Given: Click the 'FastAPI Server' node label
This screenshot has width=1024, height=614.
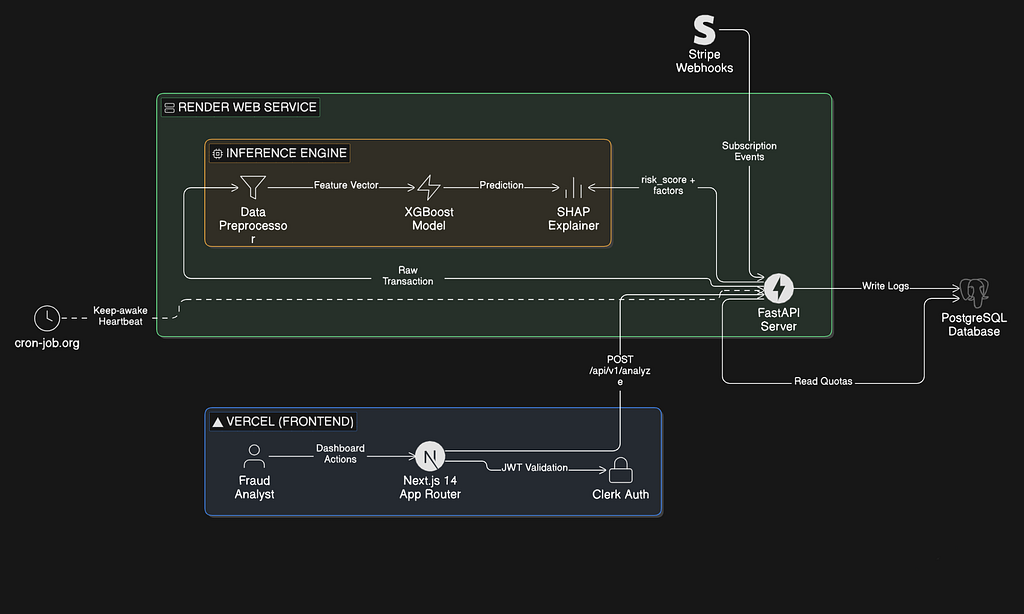Looking at the screenshot, I should [778, 319].
